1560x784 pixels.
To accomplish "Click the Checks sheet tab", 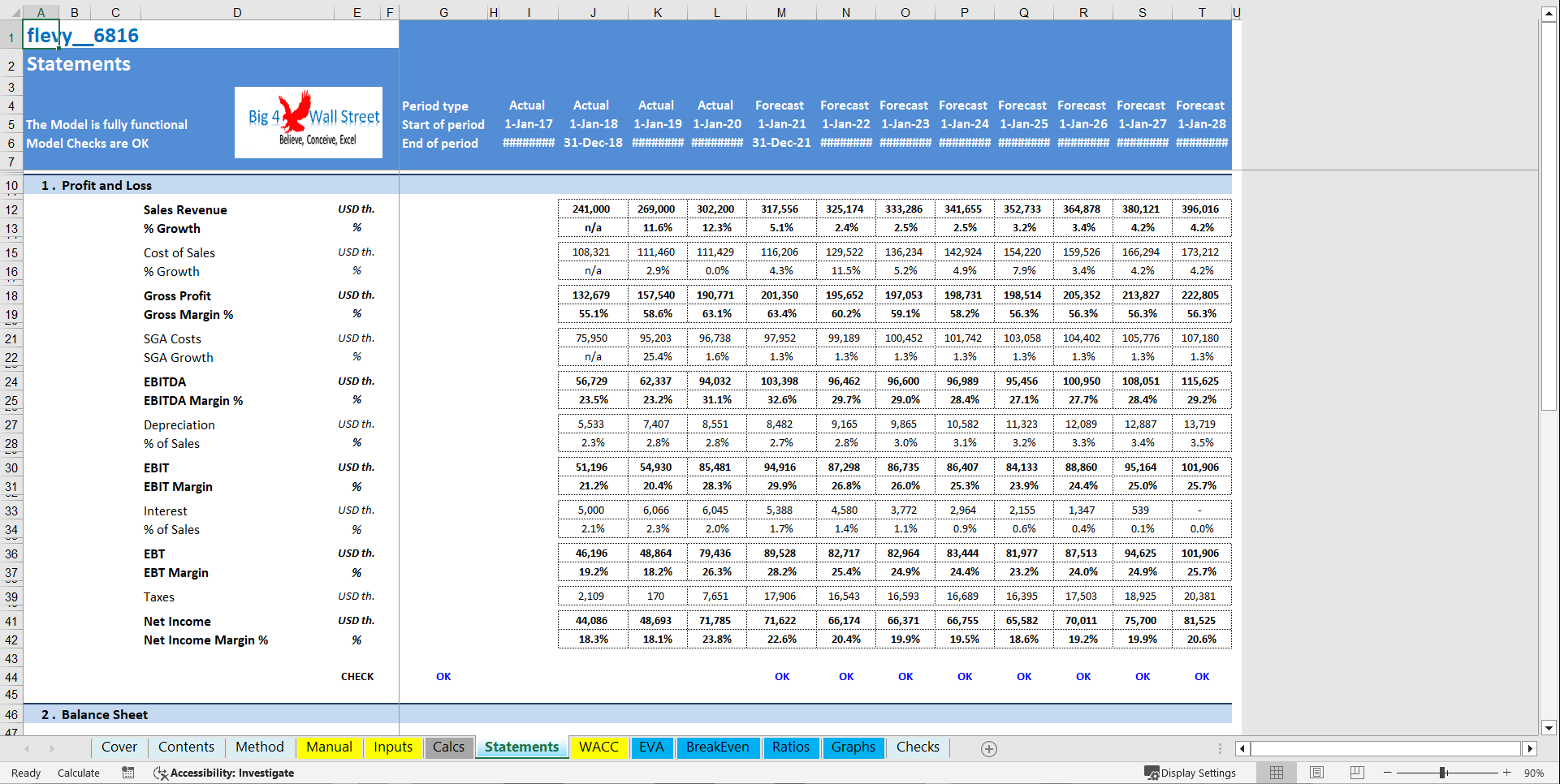I will (x=917, y=747).
